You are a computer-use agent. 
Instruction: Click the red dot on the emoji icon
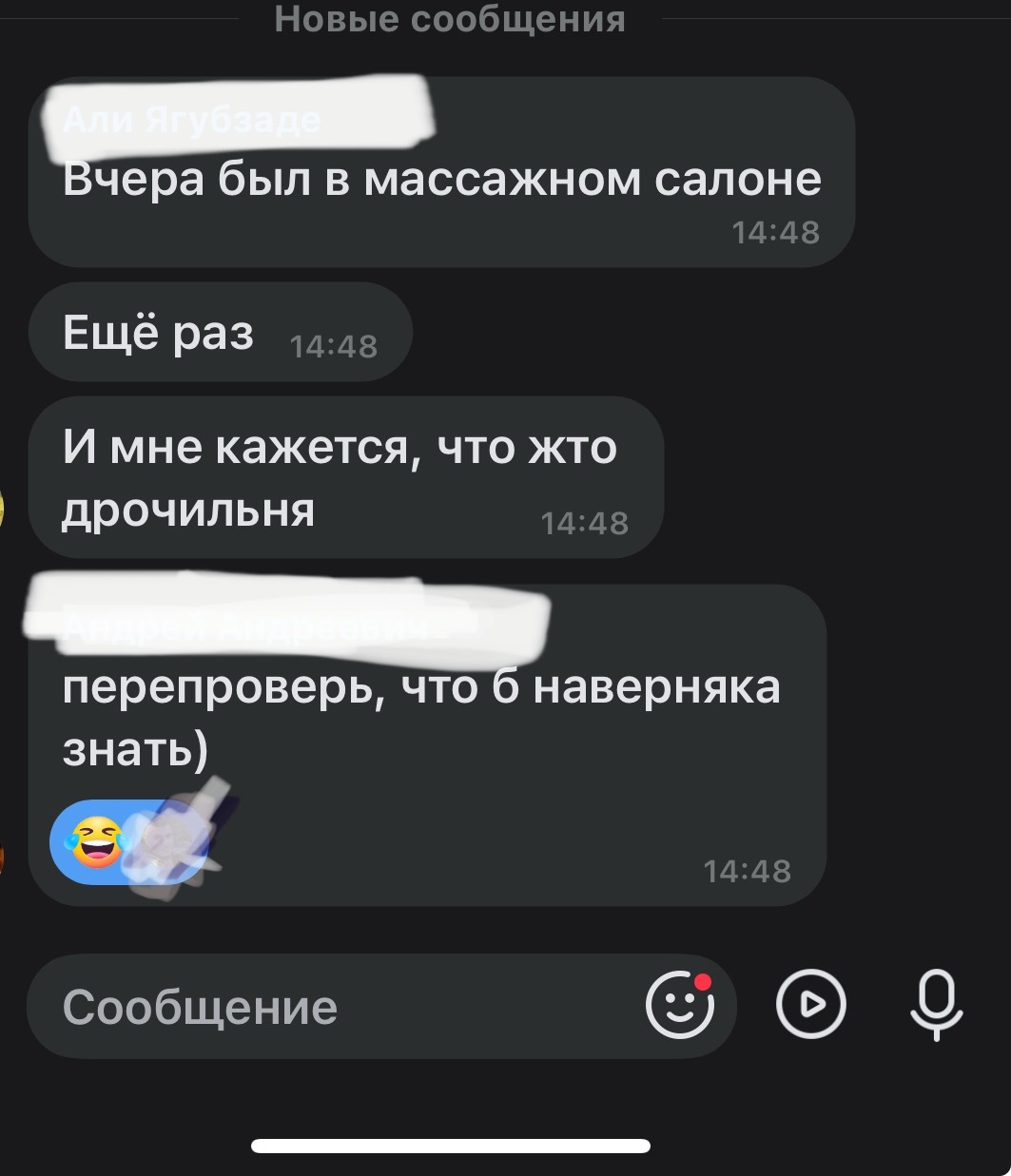point(703,982)
